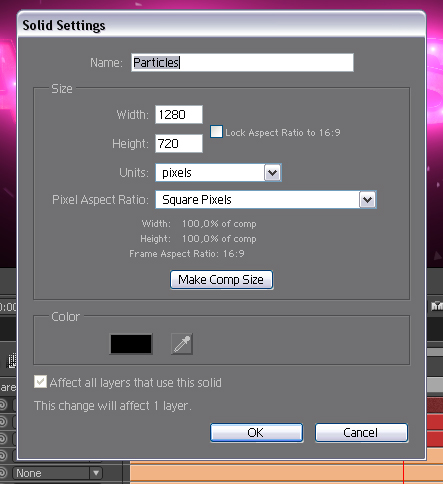The image size is (443, 484).
Task: Expand the Pixel Aspect Ratio dropdown
Action: point(367,200)
